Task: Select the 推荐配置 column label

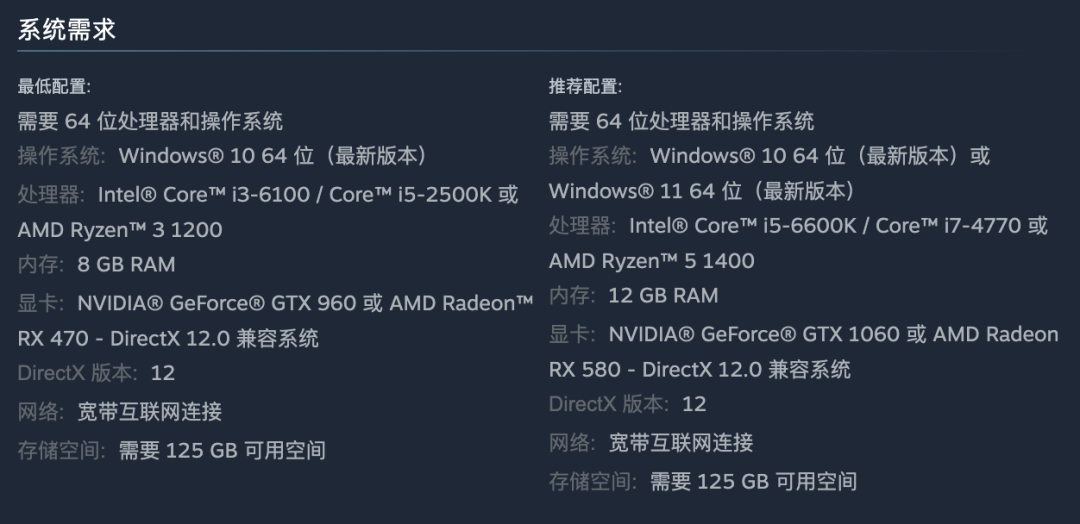Action: coord(585,87)
